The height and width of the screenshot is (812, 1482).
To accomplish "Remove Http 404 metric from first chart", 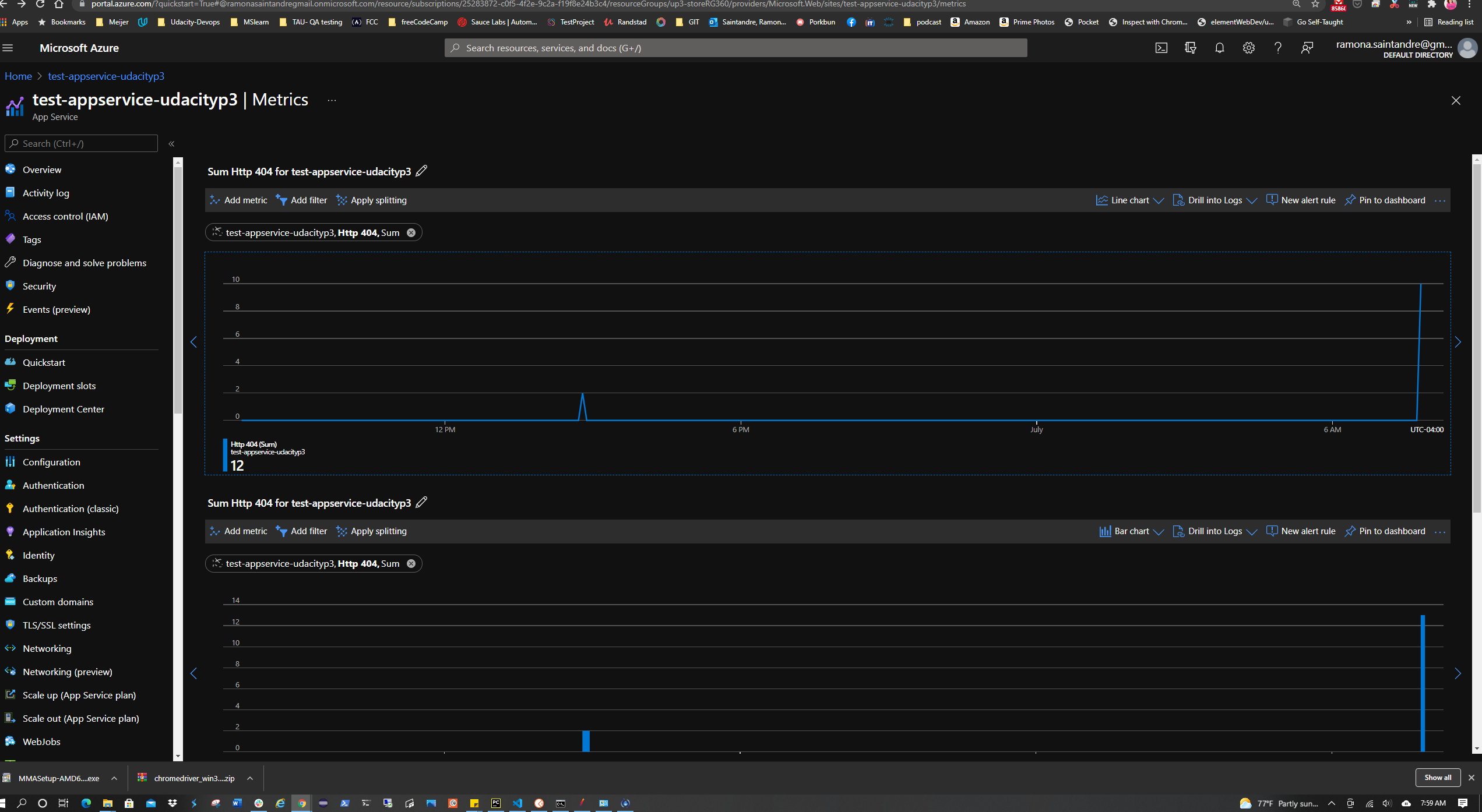I will click(x=411, y=233).
